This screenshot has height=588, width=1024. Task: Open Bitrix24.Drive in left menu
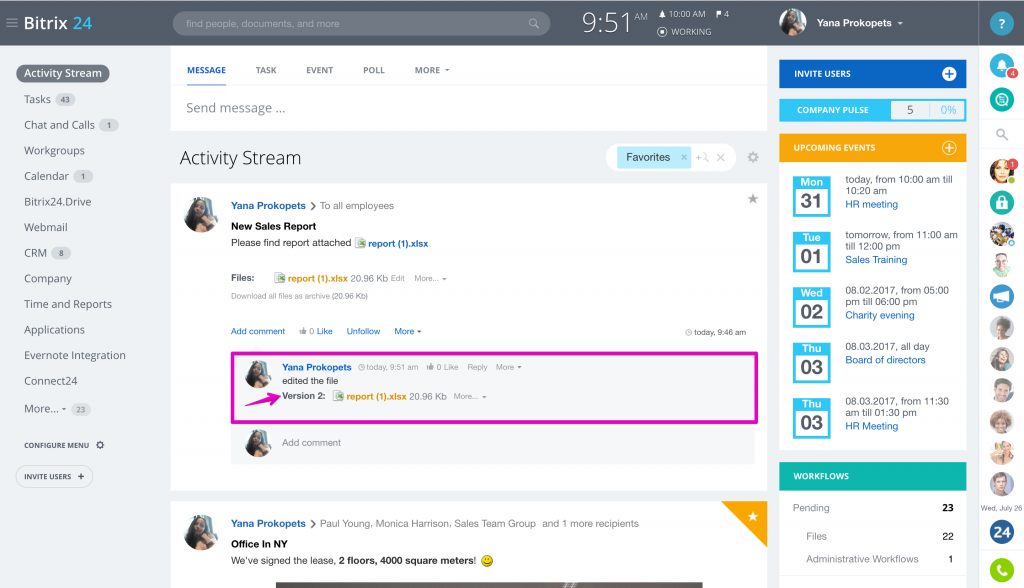click(x=57, y=202)
